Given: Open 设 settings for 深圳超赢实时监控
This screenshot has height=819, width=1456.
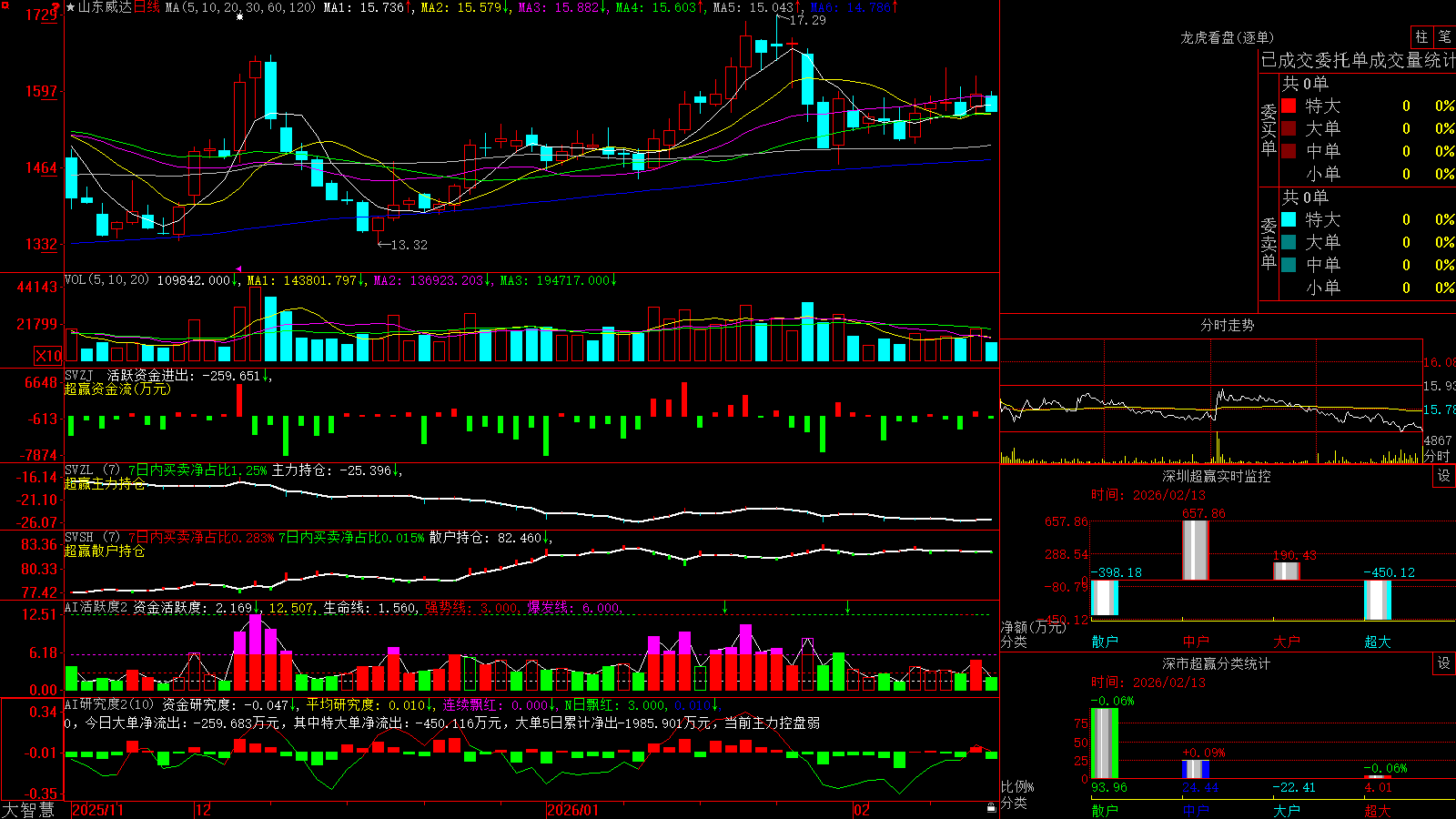Looking at the screenshot, I should point(1444,476).
